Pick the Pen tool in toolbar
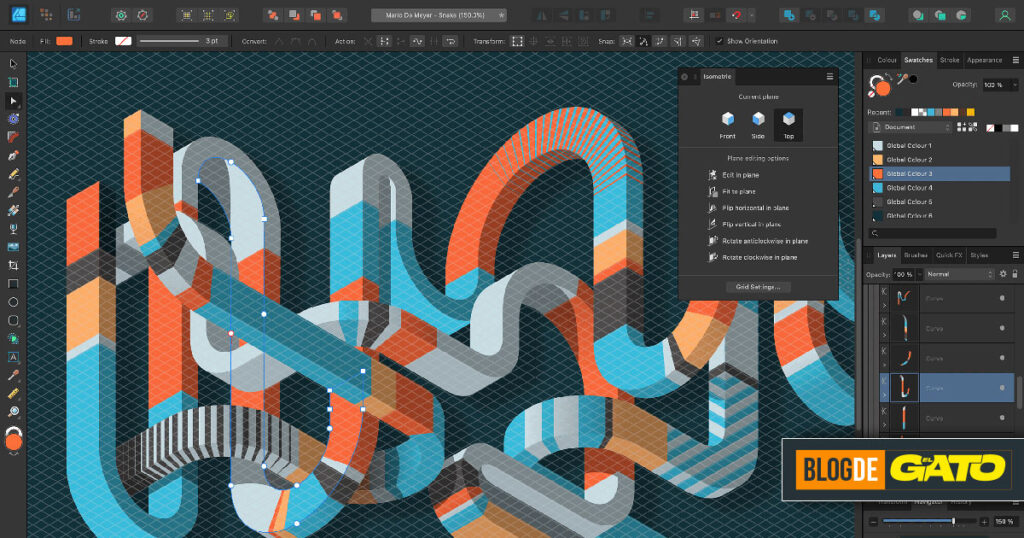 pyautogui.click(x=13, y=155)
